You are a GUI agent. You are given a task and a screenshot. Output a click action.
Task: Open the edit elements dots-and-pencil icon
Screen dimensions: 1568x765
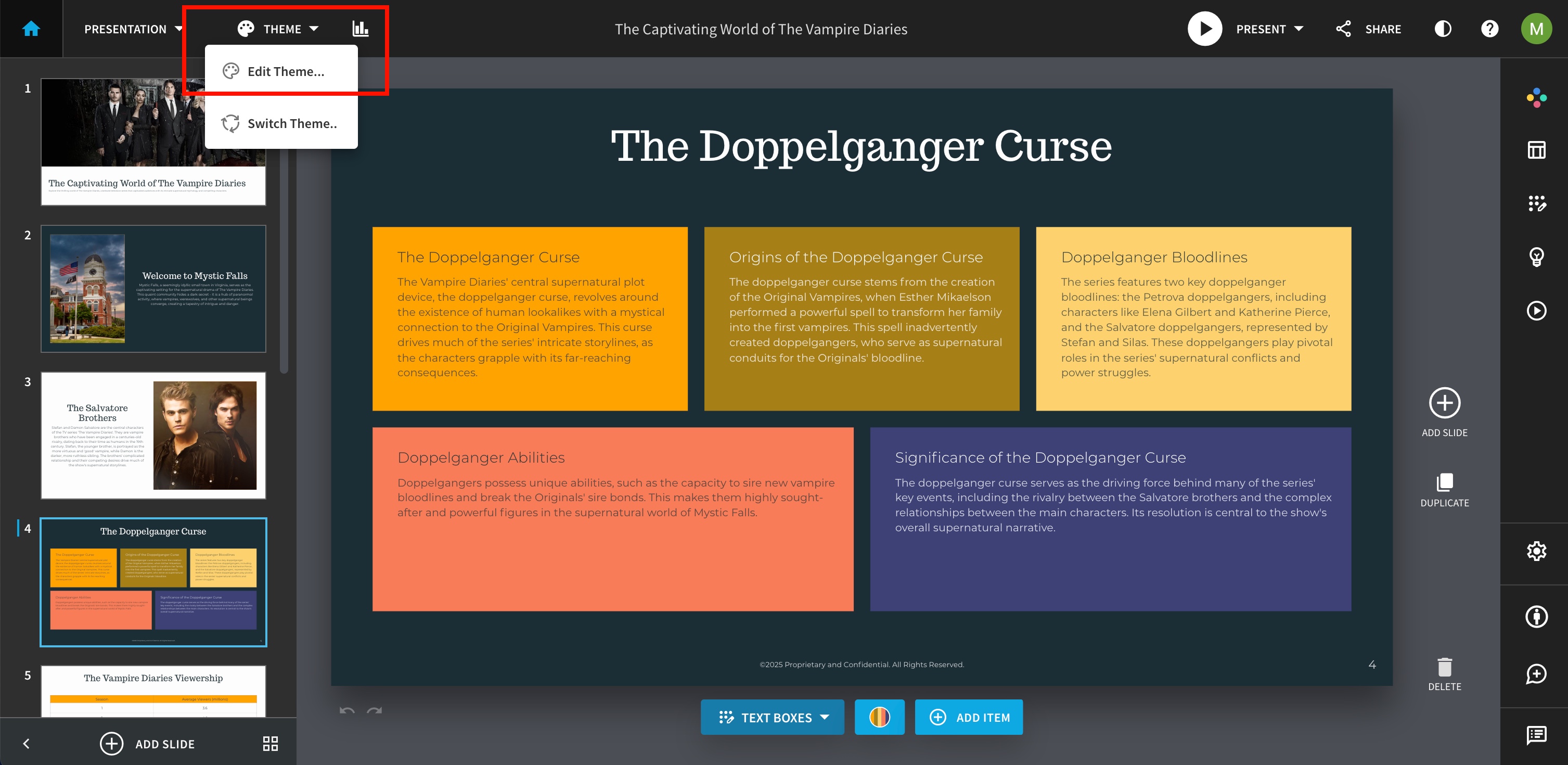click(1536, 203)
